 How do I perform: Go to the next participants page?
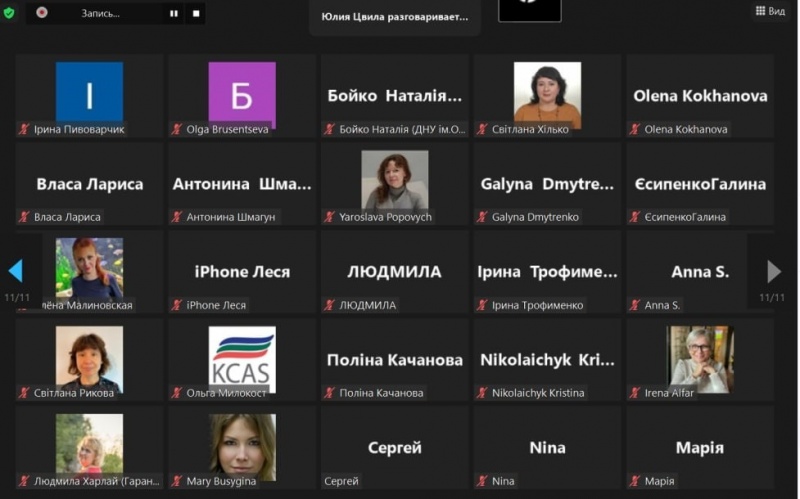[773, 271]
